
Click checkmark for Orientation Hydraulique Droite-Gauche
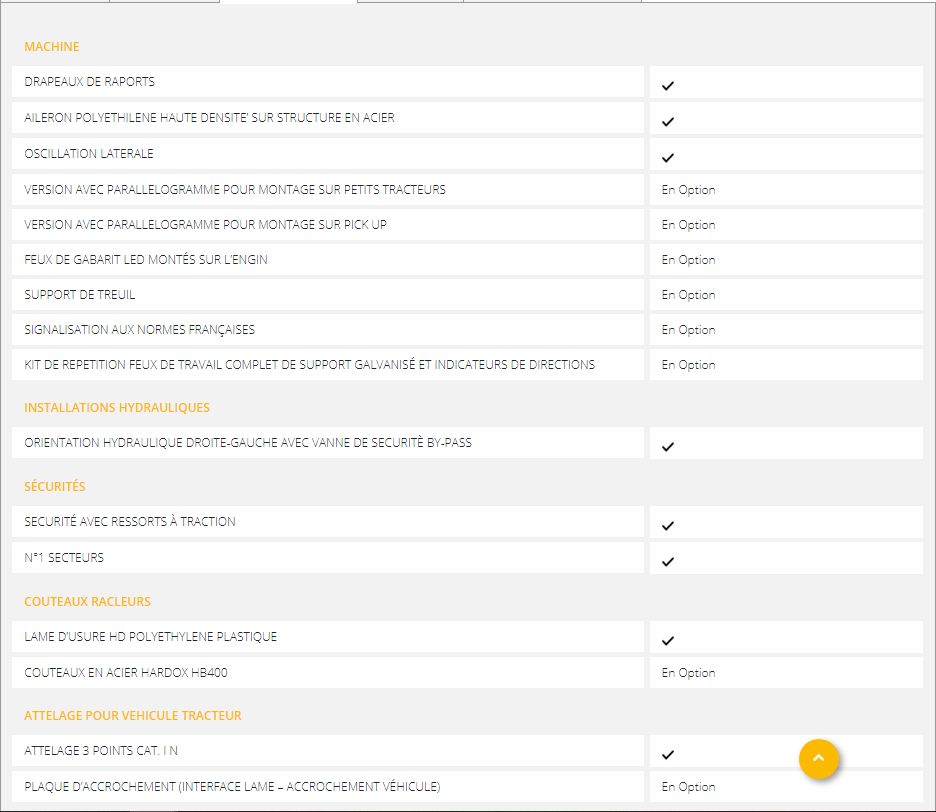point(668,447)
